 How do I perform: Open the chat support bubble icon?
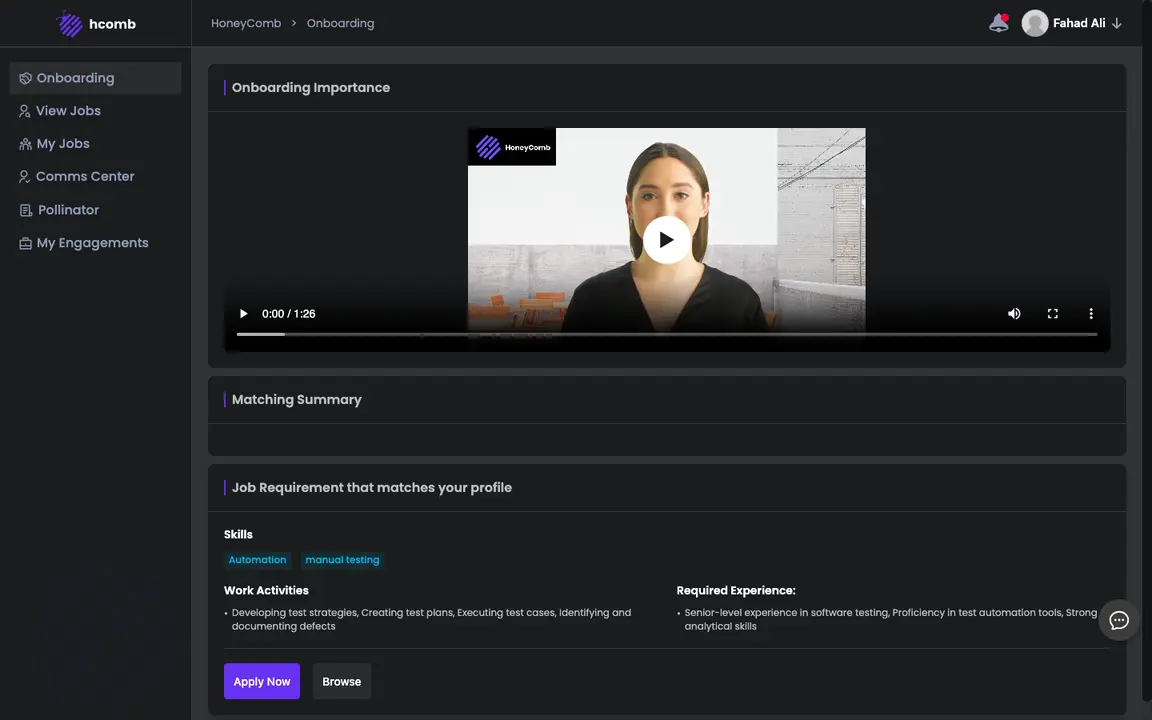click(1118, 620)
